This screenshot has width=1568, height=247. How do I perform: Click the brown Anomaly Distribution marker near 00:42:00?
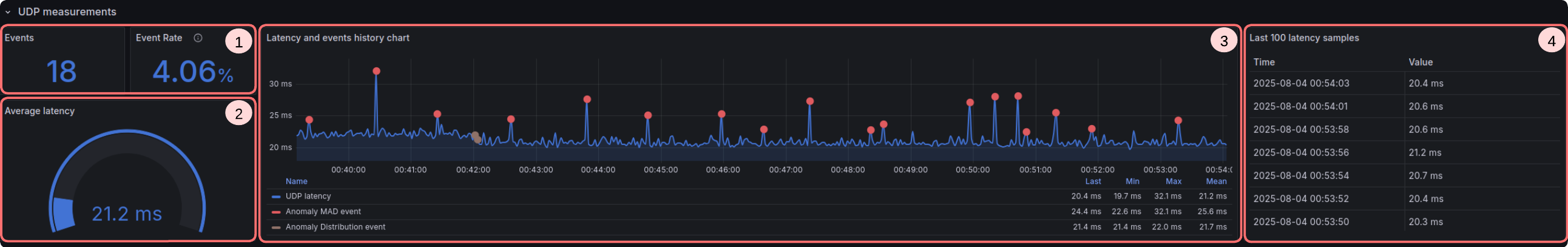click(476, 137)
